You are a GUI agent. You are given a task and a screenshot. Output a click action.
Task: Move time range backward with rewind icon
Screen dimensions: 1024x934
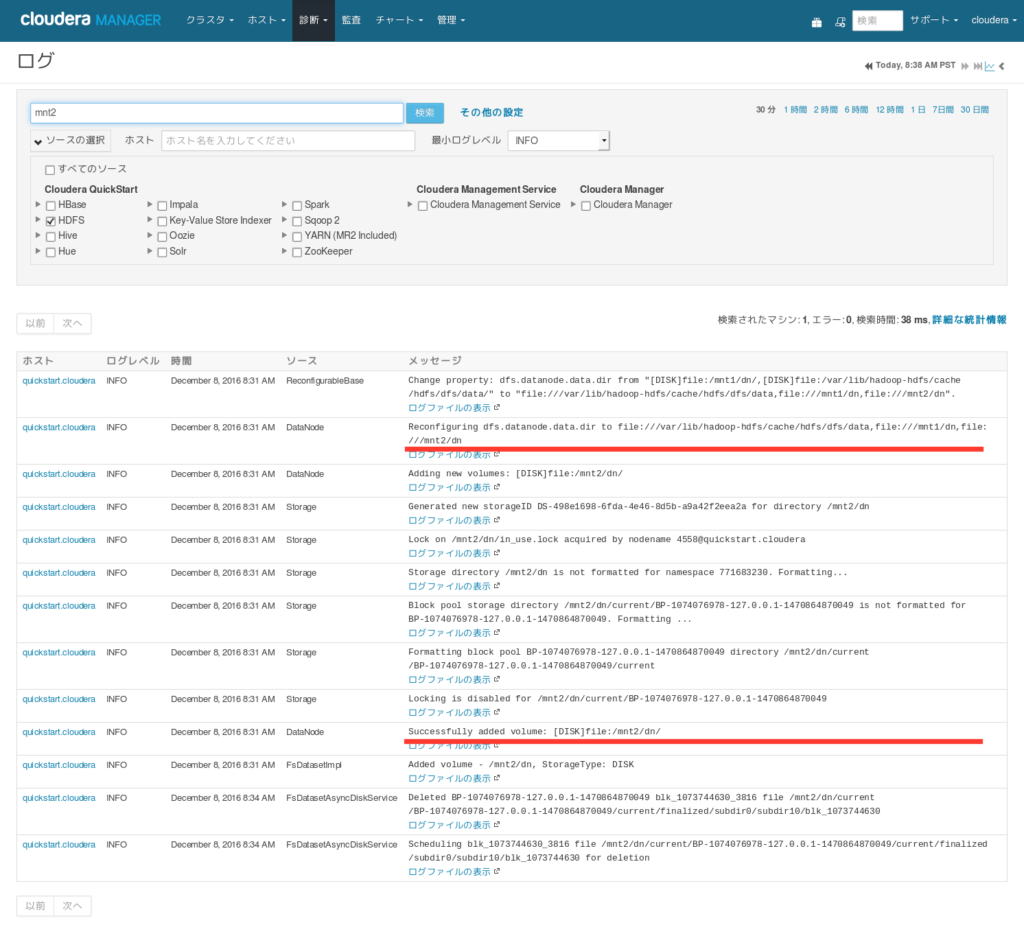[x=869, y=66]
